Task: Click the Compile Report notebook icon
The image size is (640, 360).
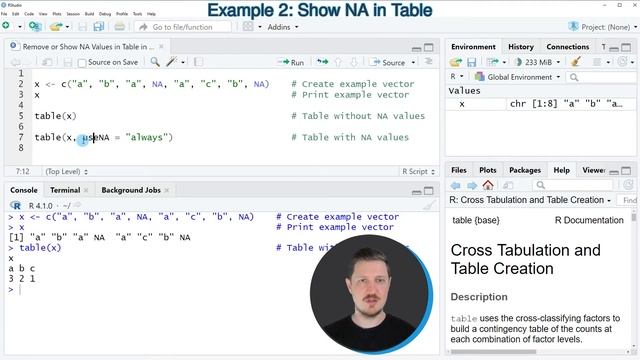Action: coord(198,62)
